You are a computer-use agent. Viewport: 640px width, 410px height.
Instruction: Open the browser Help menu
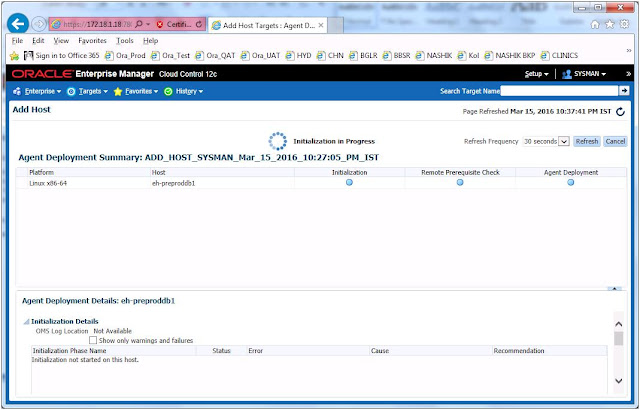click(150, 41)
